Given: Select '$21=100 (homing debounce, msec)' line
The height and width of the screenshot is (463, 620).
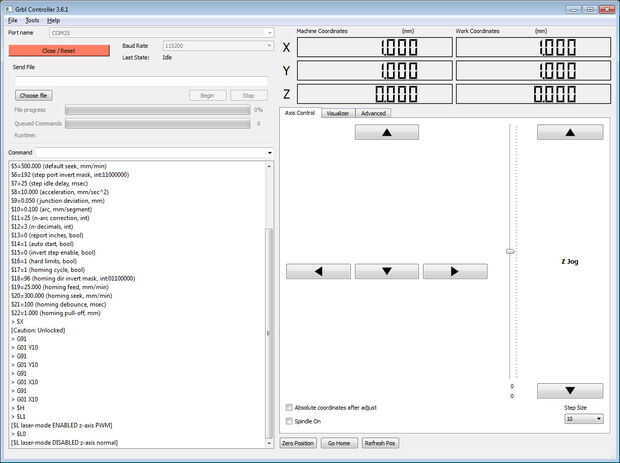Looking at the screenshot, I should click(59, 304).
